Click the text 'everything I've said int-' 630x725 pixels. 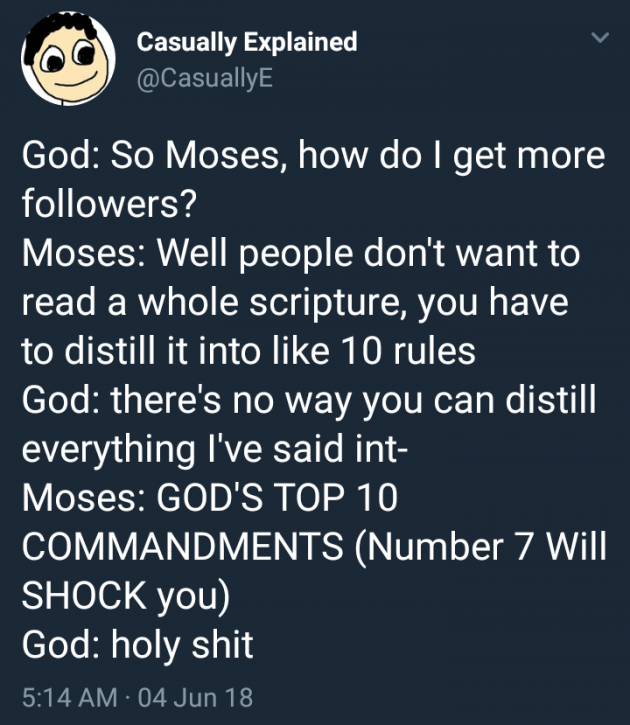pyautogui.click(x=213, y=449)
